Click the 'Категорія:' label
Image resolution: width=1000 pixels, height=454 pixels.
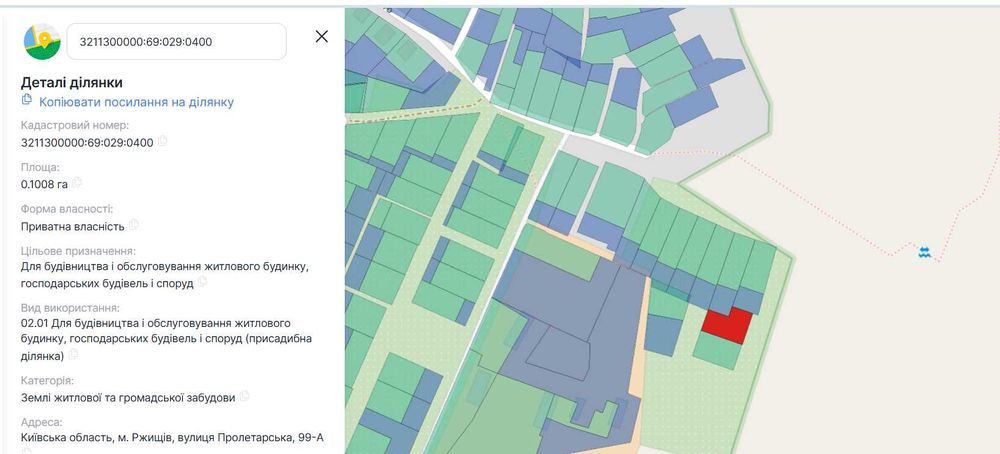coord(47,381)
